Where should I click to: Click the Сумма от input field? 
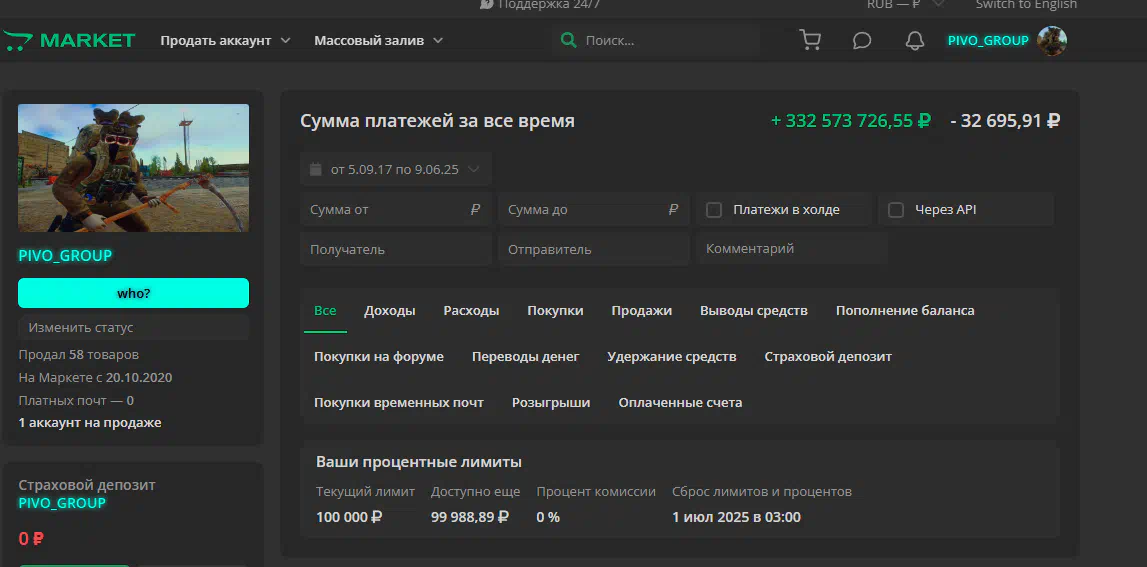point(396,210)
